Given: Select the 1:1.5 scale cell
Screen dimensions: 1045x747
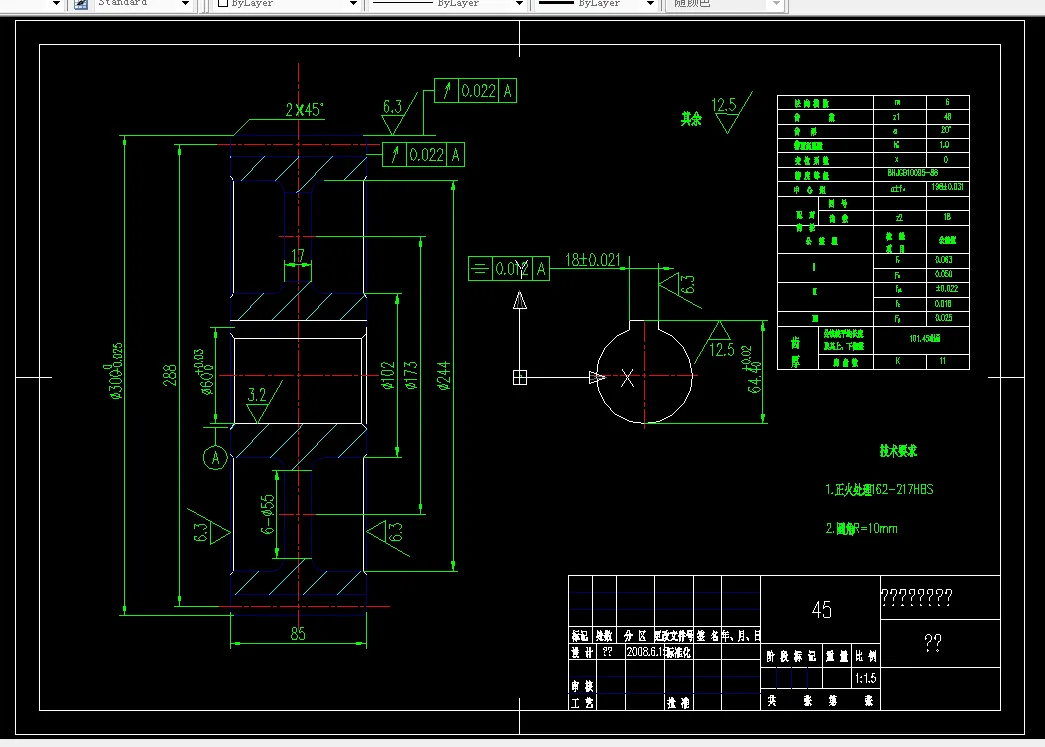Looking at the screenshot, I should point(866,678).
